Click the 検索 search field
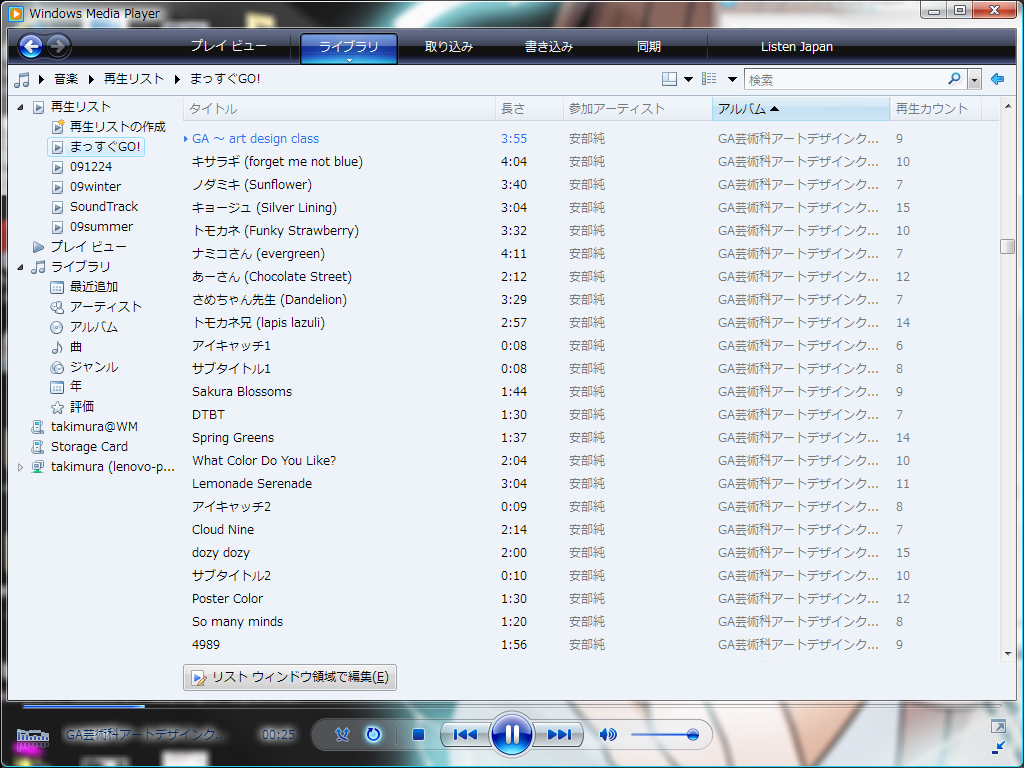The height and width of the screenshot is (768, 1024). pyautogui.click(x=846, y=80)
